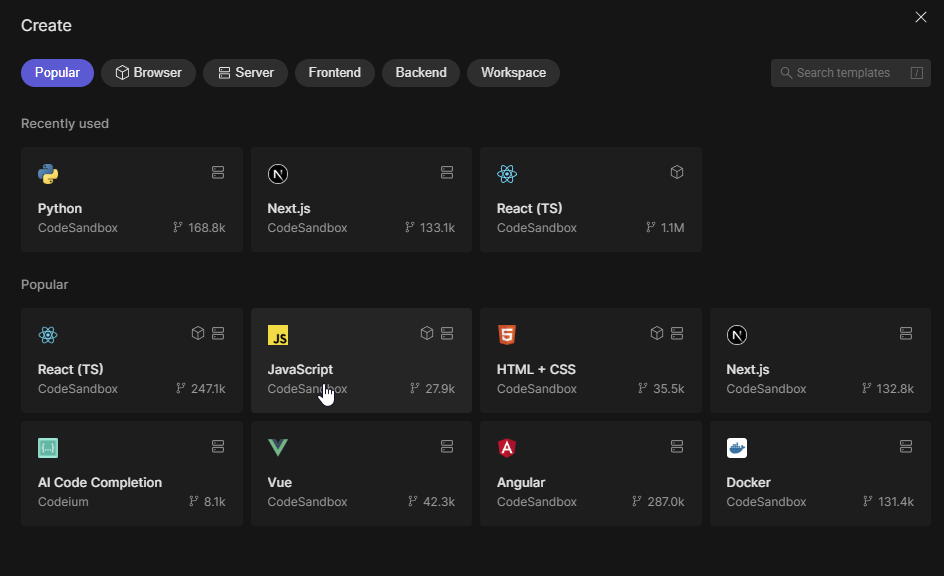Focus the Search templates input field
Image resolution: width=944 pixels, height=576 pixels.
(845, 73)
